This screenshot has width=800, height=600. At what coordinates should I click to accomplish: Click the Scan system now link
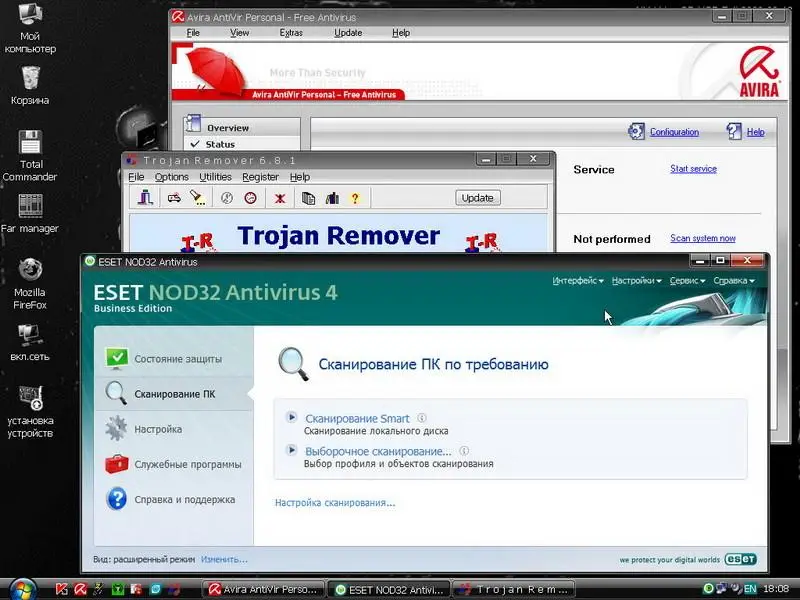703,238
